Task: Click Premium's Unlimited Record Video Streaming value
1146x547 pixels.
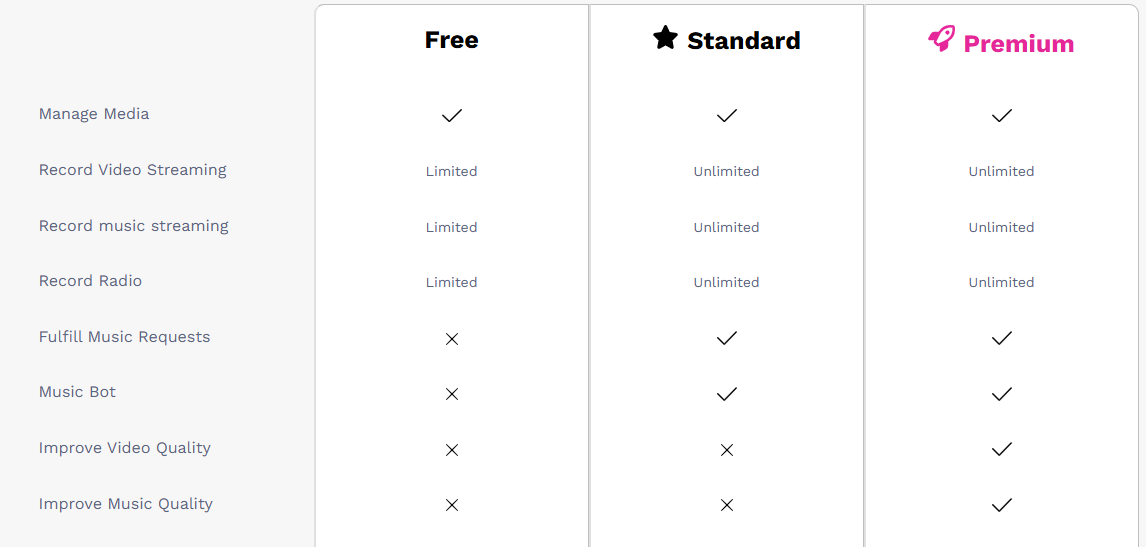Action: pos(1001,171)
